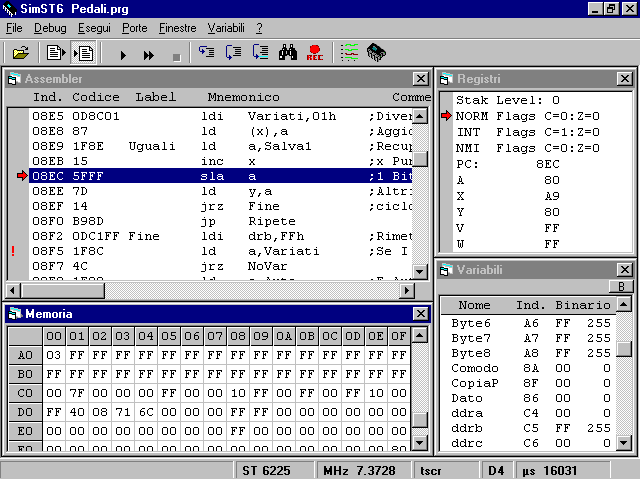Click the Binario column header in Variabili
640x480 pixels.
click(583, 305)
